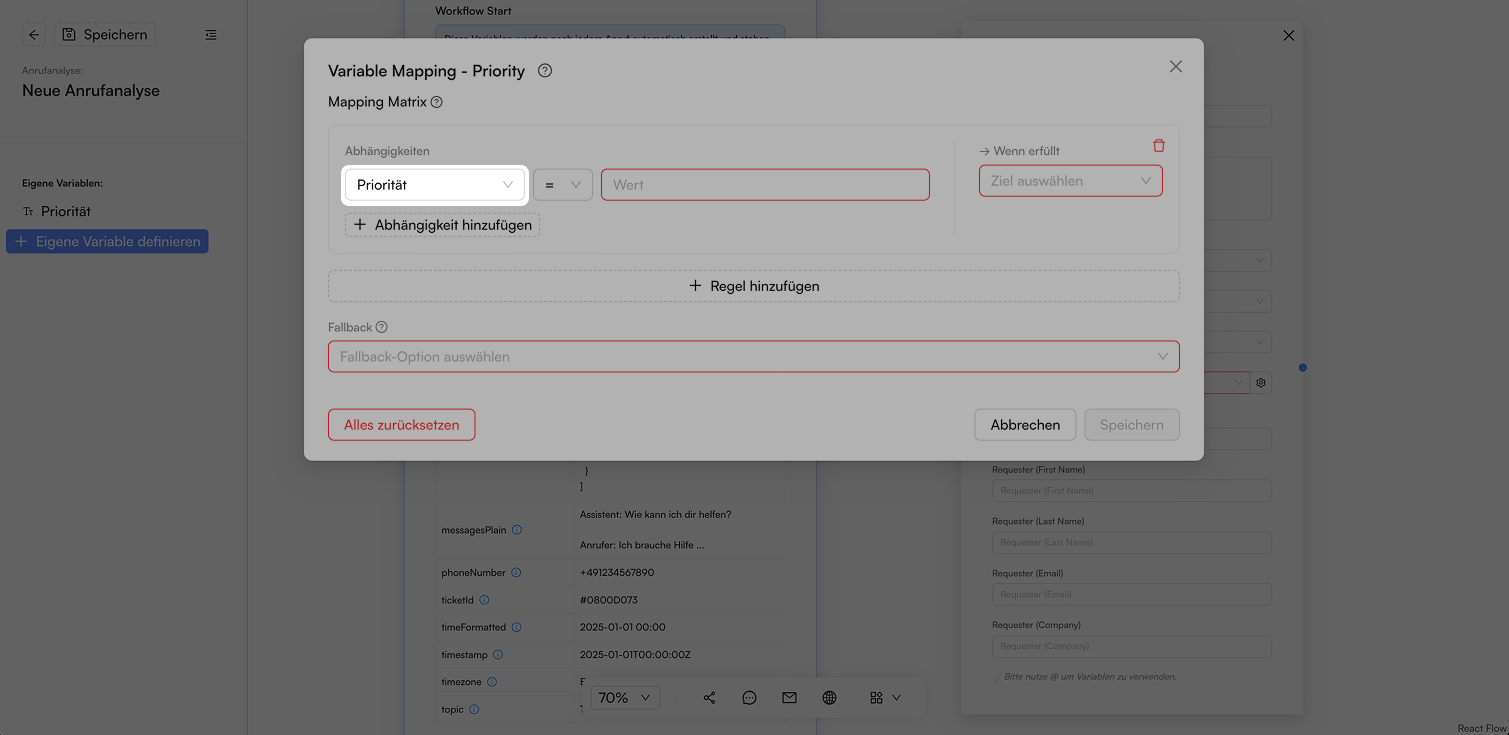Screen dimensions: 1509x735
Task: Click the info icon next to timeFormatted
Action: [517, 627]
